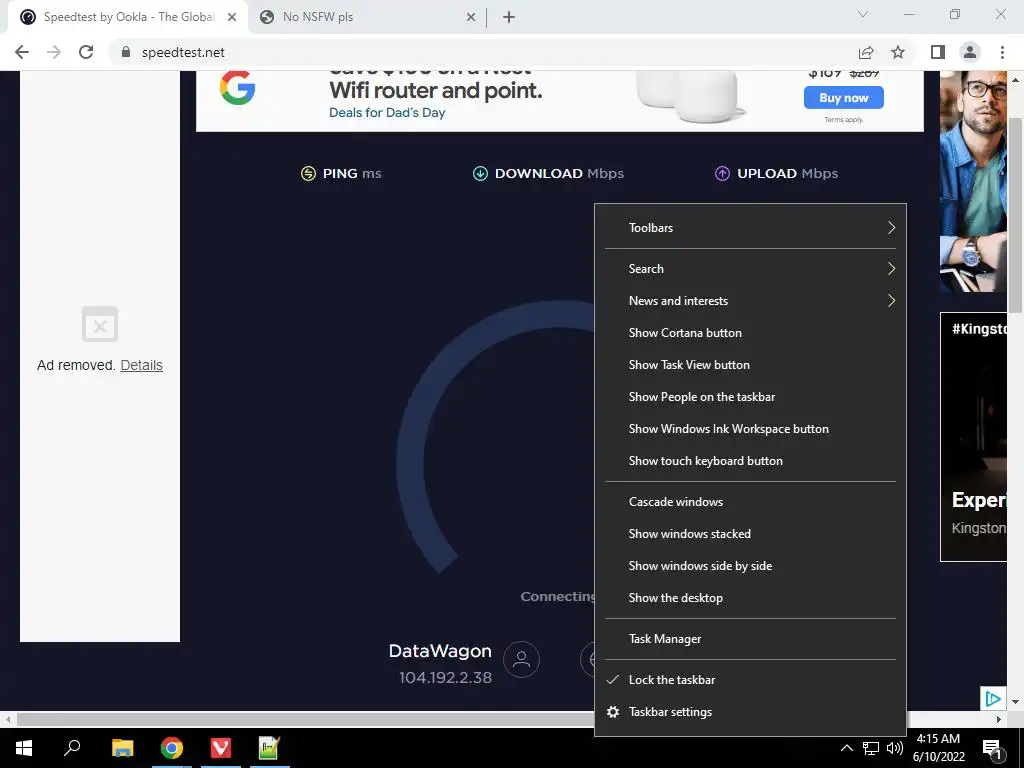The image size is (1024, 768).
Task: Toggle Show People on the taskbar
Action: pyautogui.click(x=750, y=397)
